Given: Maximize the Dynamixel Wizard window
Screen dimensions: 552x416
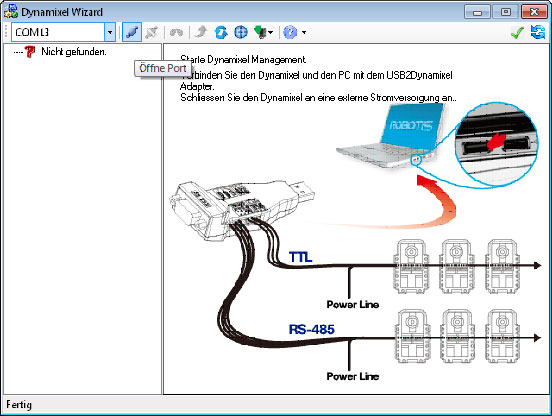Looking at the screenshot, I should pos(506,12).
